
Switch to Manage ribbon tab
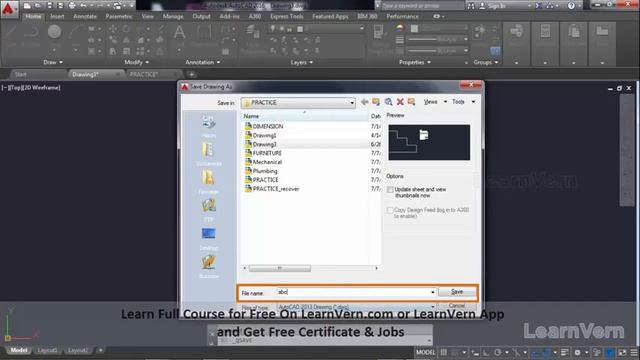[x=173, y=16]
